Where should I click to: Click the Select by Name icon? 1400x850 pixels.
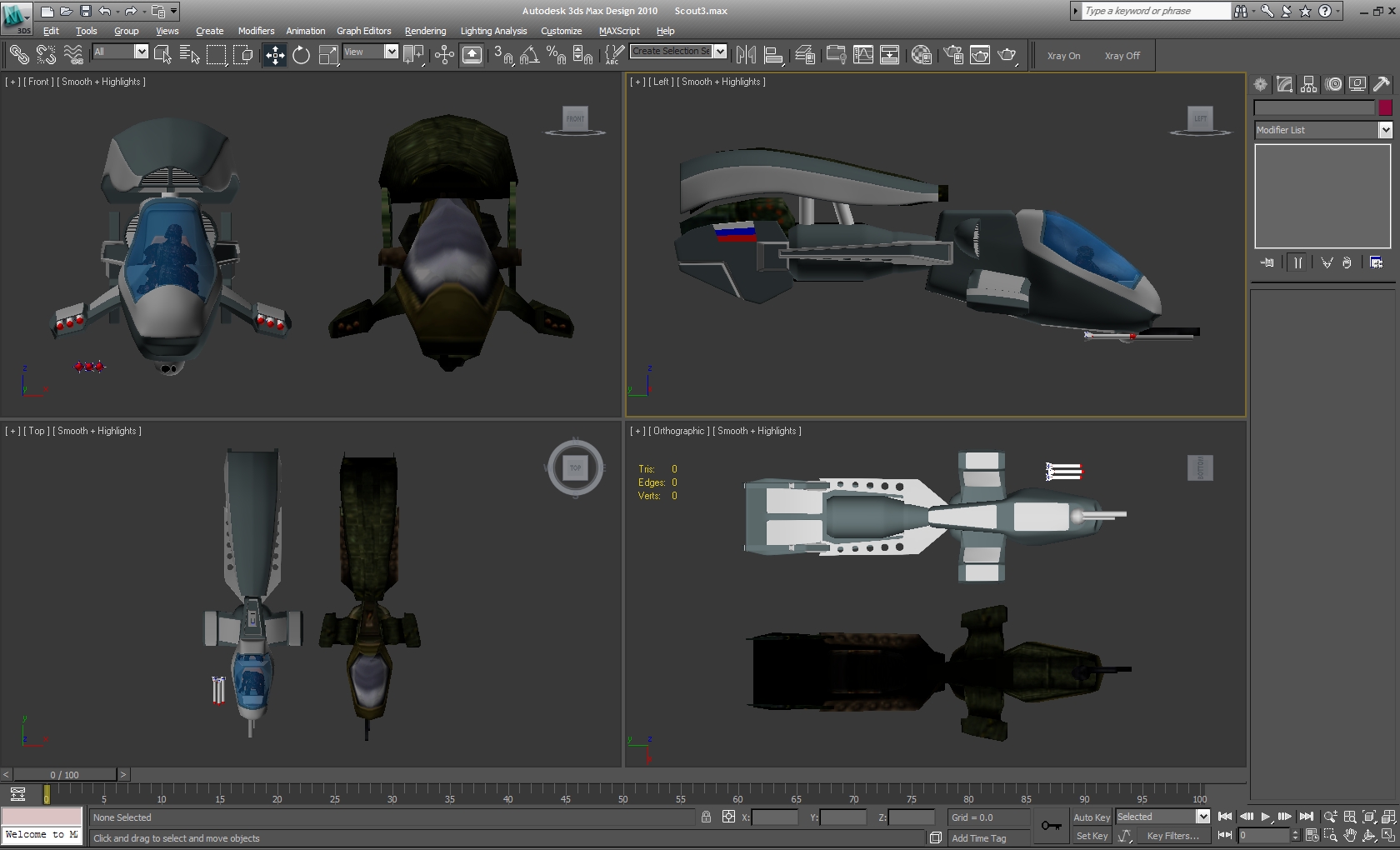coord(189,55)
